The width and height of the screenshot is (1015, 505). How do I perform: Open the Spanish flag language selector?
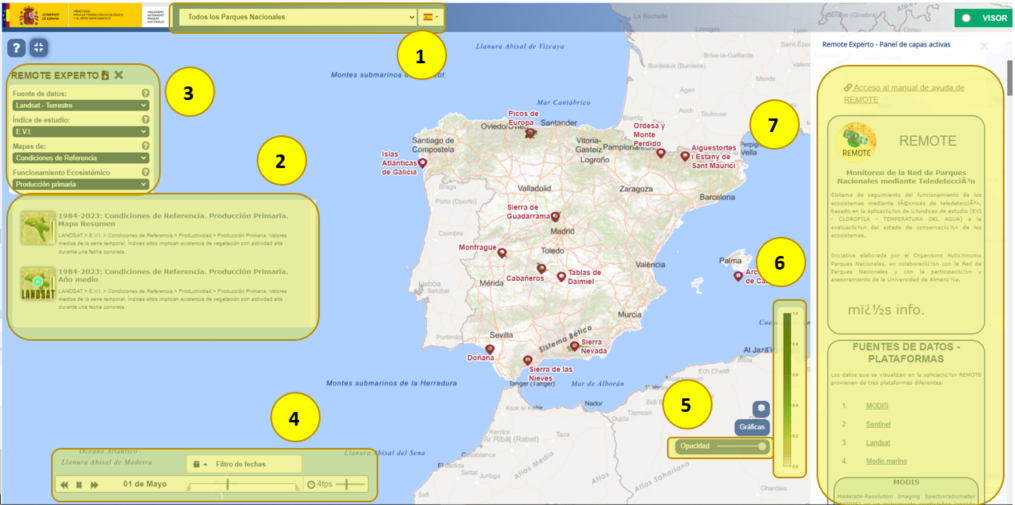(432, 17)
